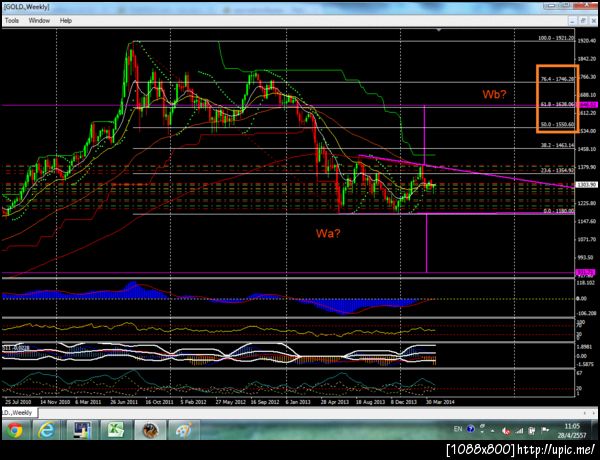Screen dimensions: 600x460
Task: Open the Tools menu
Action: 12,21
